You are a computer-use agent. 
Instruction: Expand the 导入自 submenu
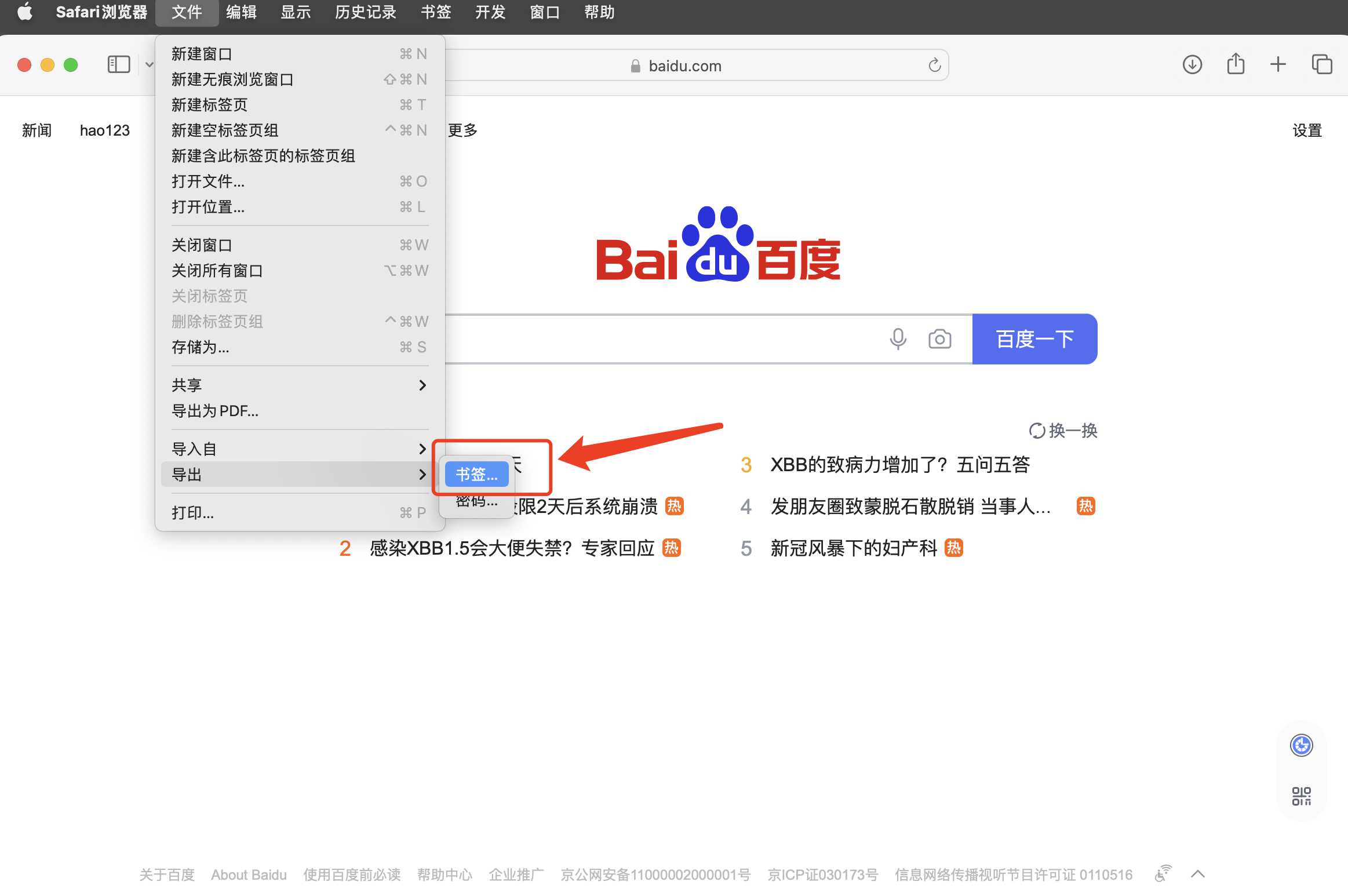pos(300,449)
